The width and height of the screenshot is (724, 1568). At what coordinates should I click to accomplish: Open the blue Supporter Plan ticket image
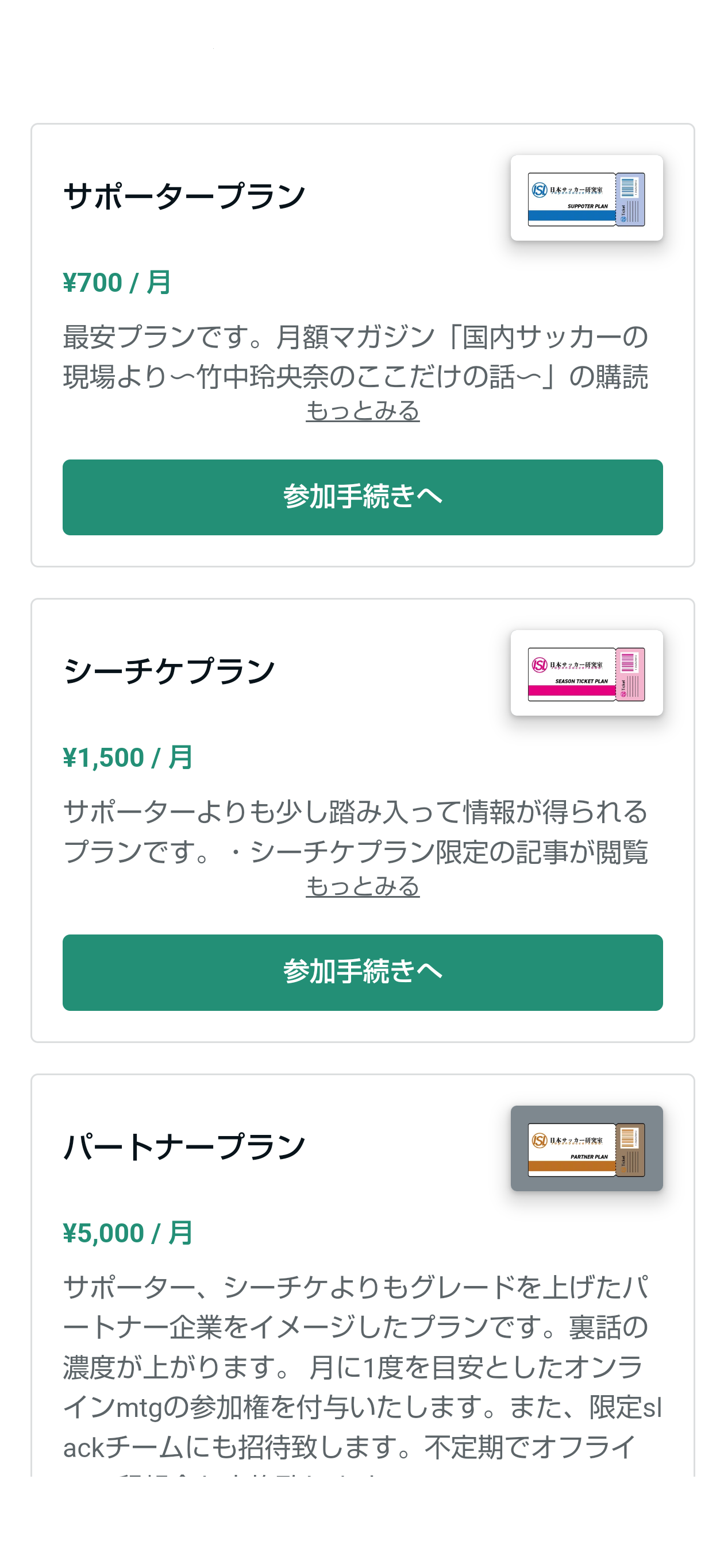coord(586,198)
